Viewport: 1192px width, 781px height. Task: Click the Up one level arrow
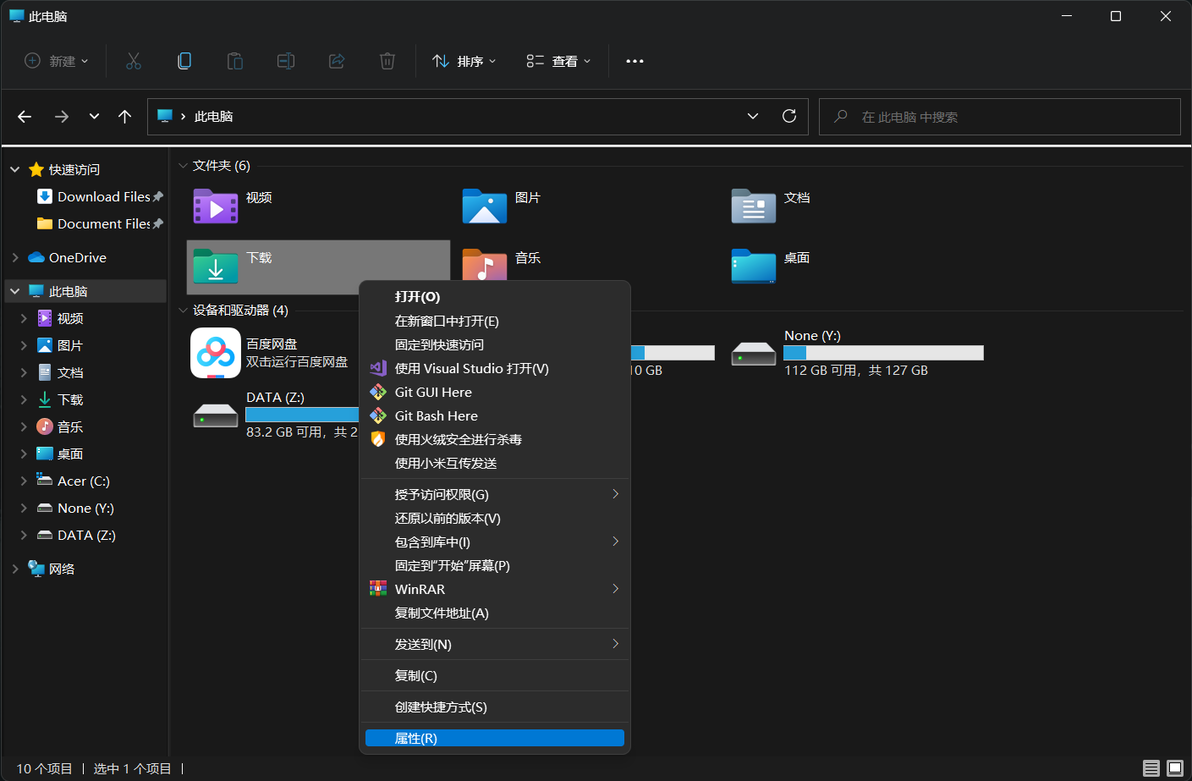pyautogui.click(x=125, y=116)
